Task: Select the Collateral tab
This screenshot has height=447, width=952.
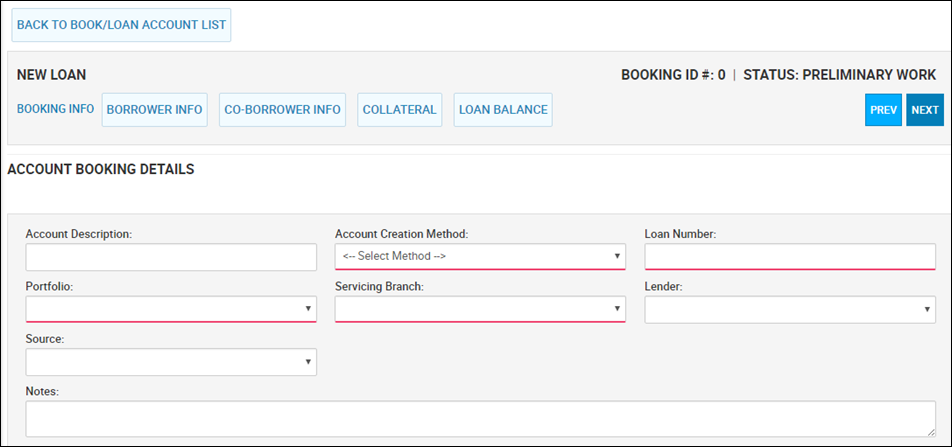Action: [400, 110]
